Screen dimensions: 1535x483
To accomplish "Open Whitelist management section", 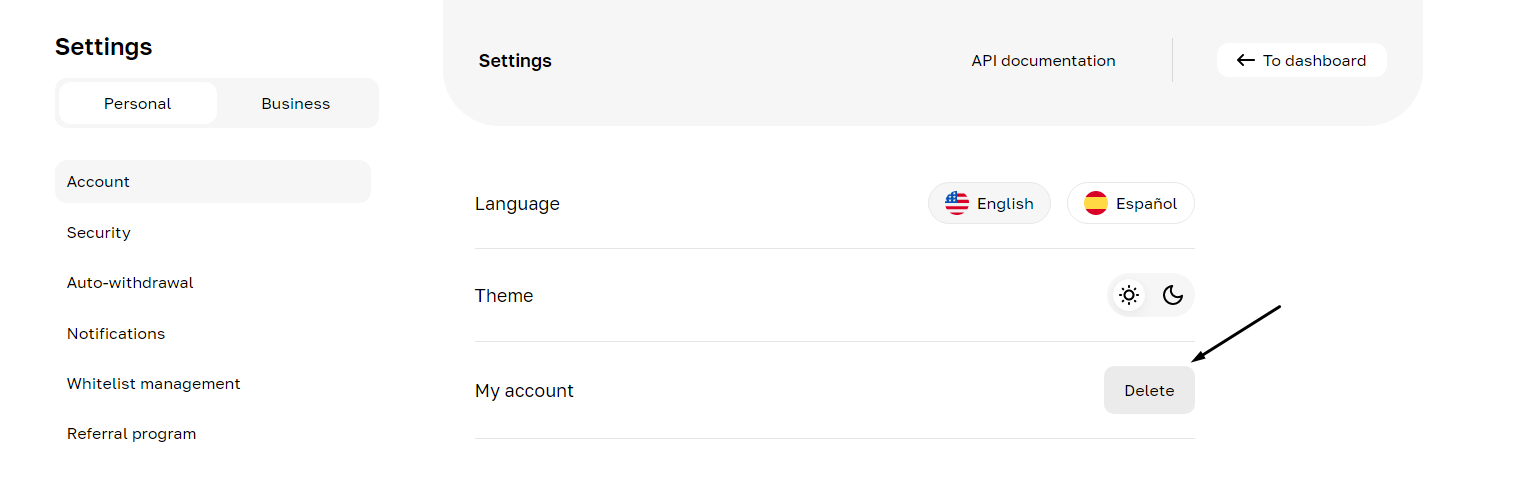I will click(154, 383).
